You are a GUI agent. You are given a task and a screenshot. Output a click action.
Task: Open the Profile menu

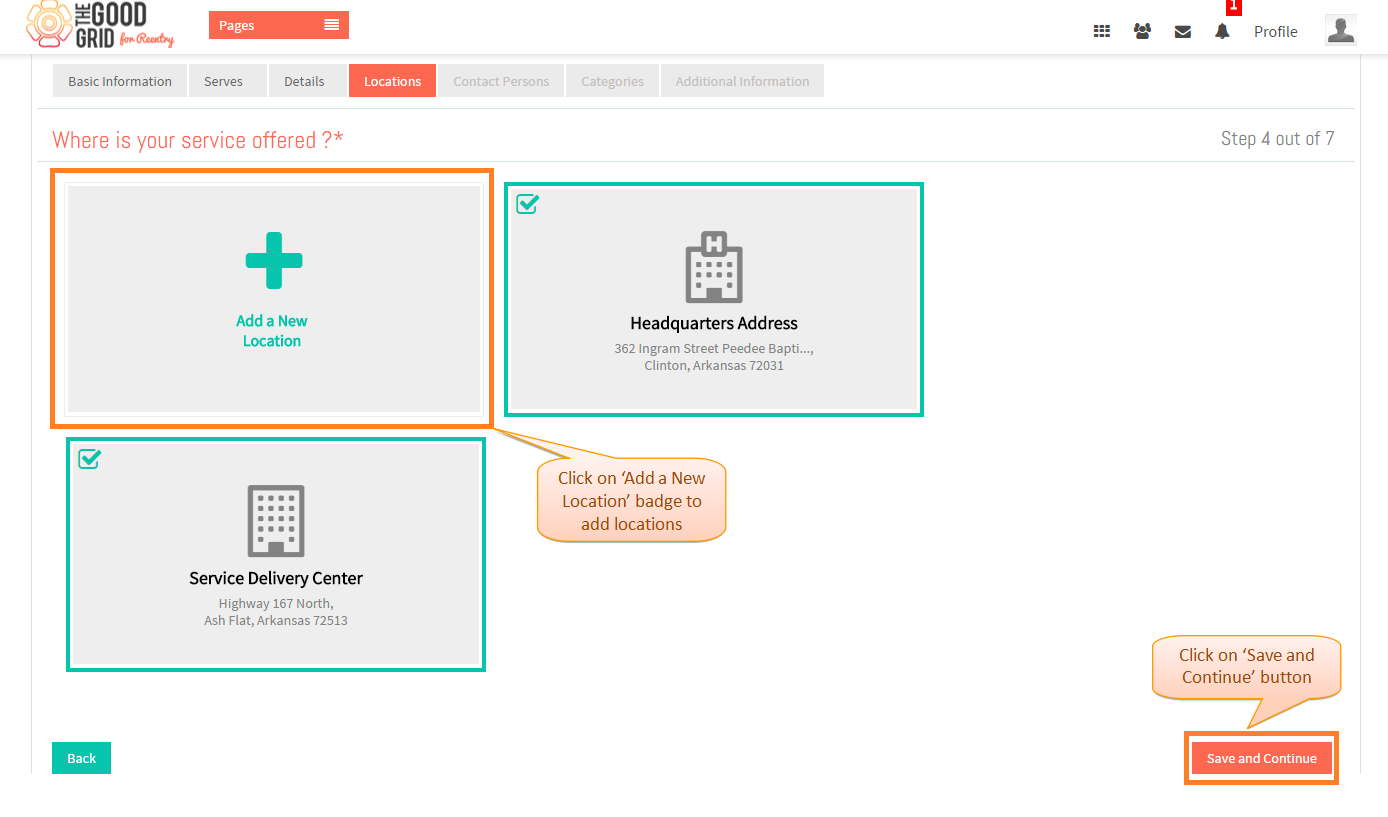1276,31
